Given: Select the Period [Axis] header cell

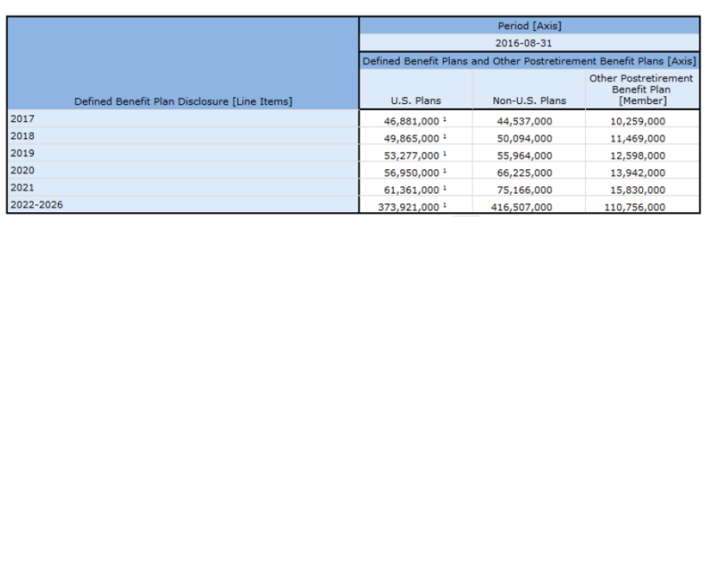Looking at the screenshot, I should (529, 26).
